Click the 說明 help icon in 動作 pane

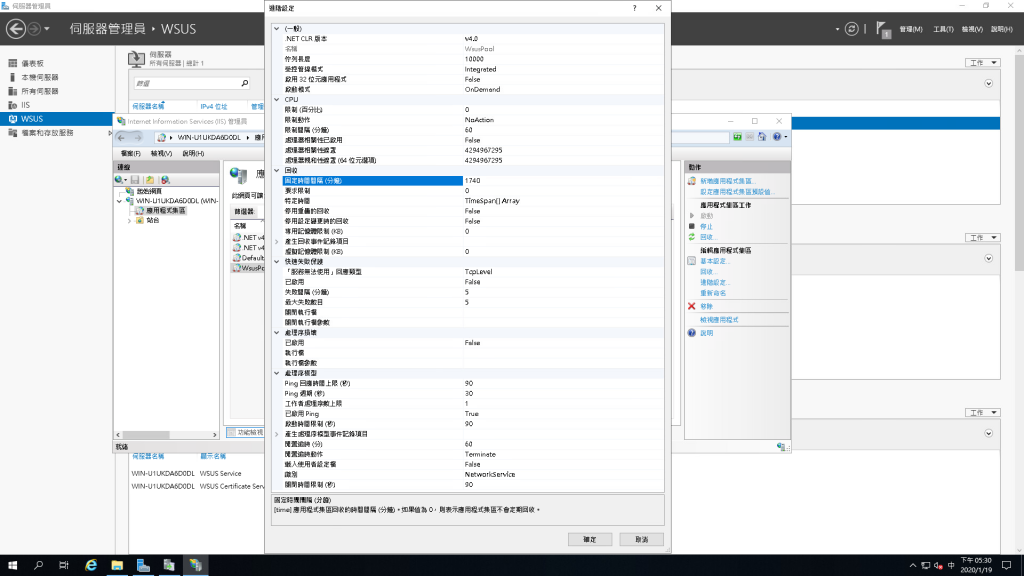pos(692,332)
